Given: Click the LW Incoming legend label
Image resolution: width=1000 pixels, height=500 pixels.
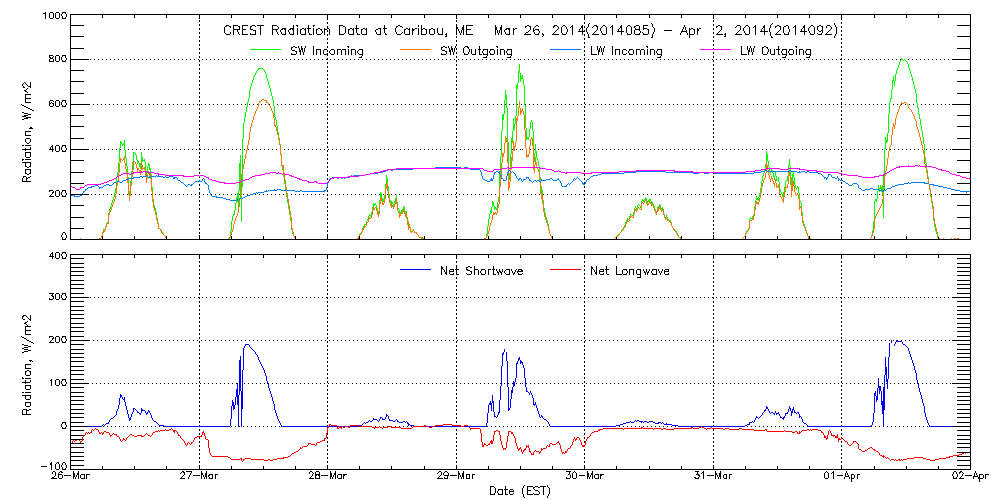Looking at the screenshot, I should click(x=625, y=51).
